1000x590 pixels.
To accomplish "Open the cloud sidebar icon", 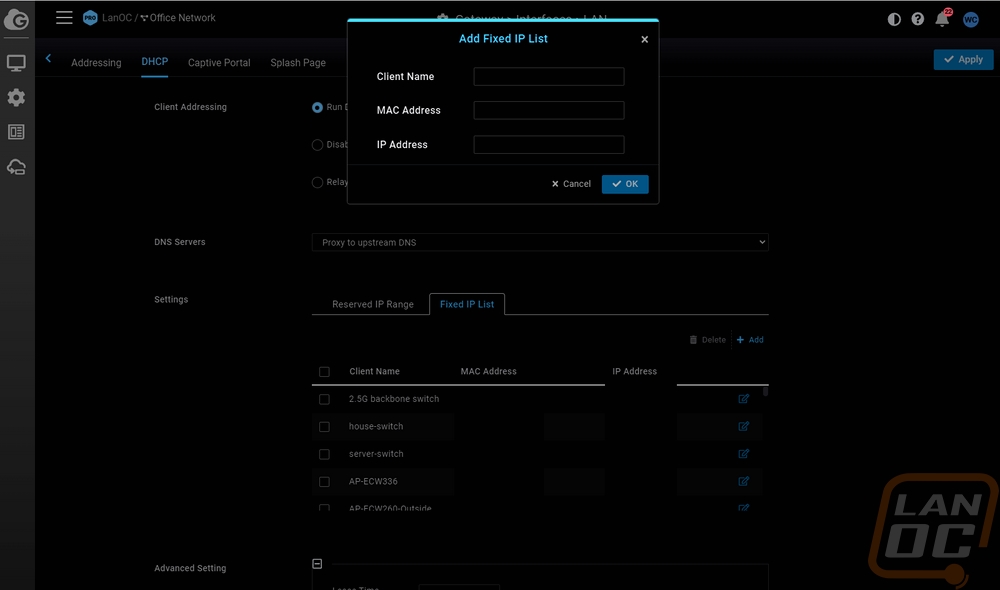I will coord(16,167).
